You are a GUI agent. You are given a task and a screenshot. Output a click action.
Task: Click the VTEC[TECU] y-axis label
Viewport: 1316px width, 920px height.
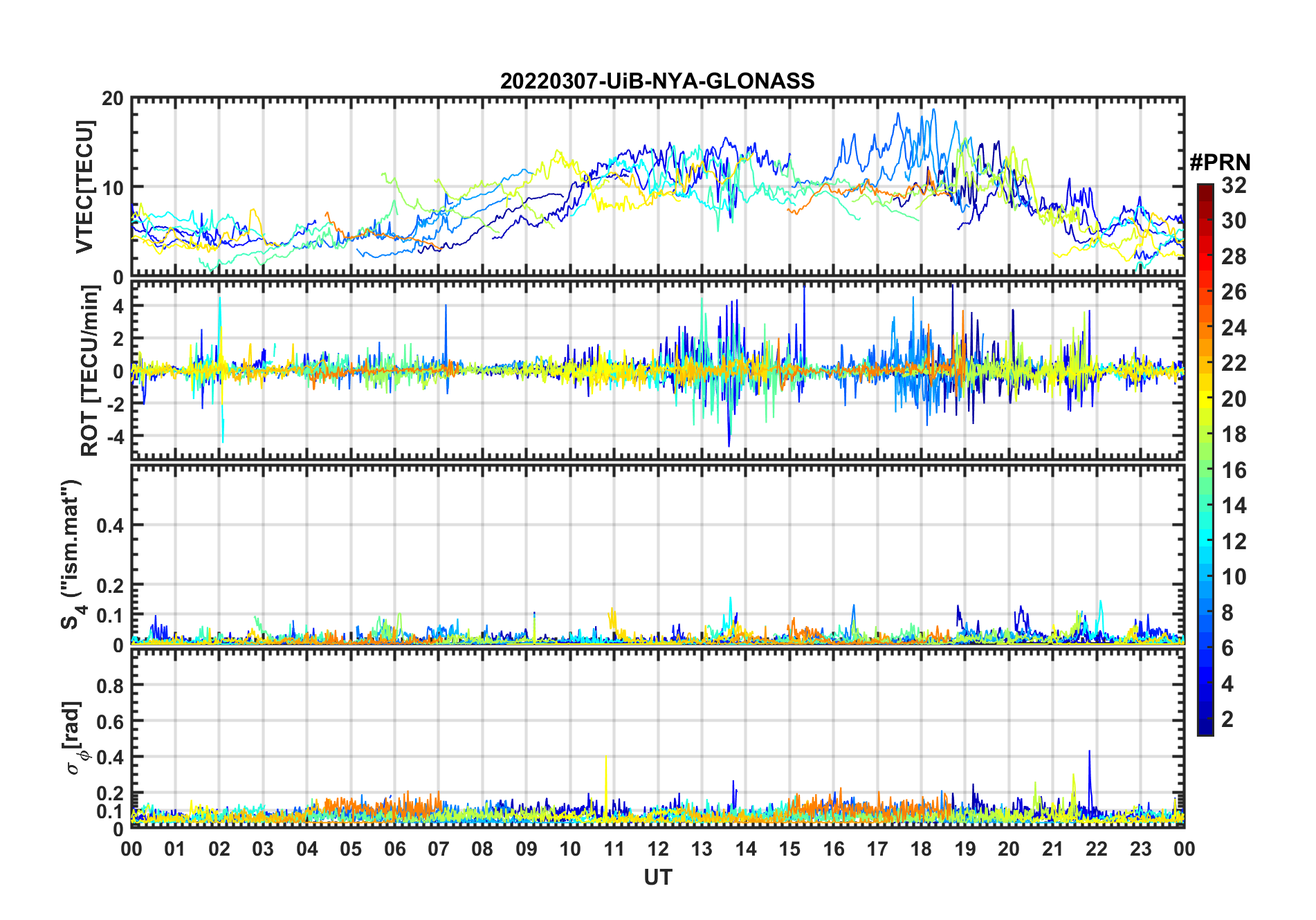pyautogui.click(x=84, y=187)
